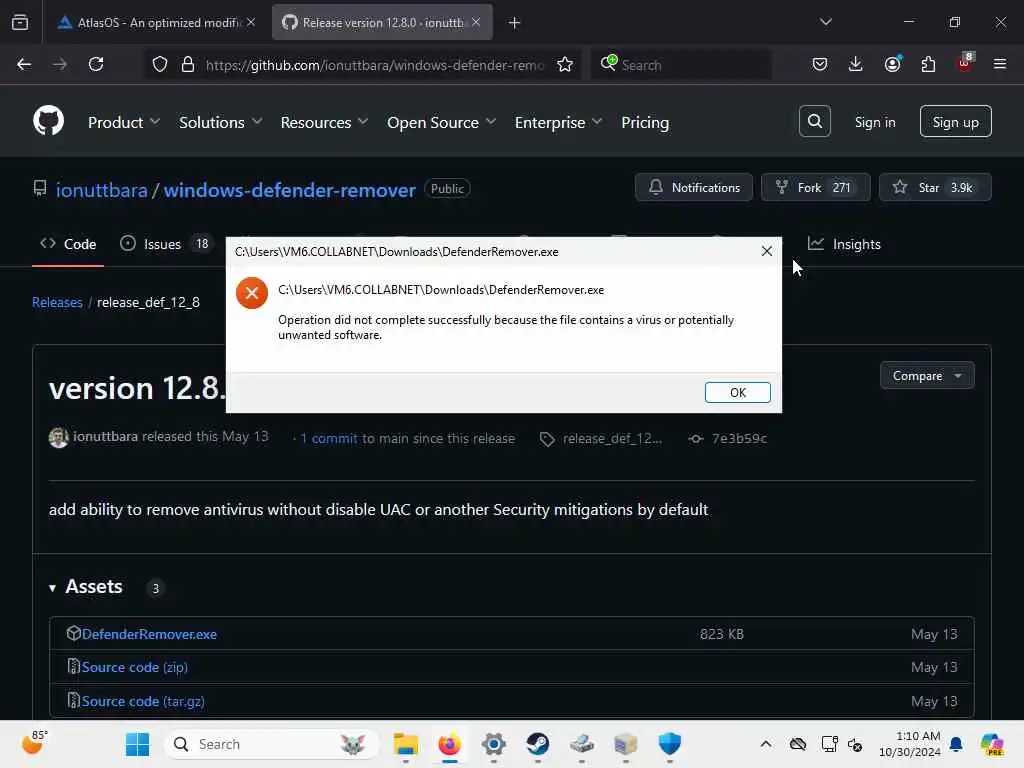Open the Insights tab
Viewport: 1024px width, 768px height.
click(x=844, y=244)
